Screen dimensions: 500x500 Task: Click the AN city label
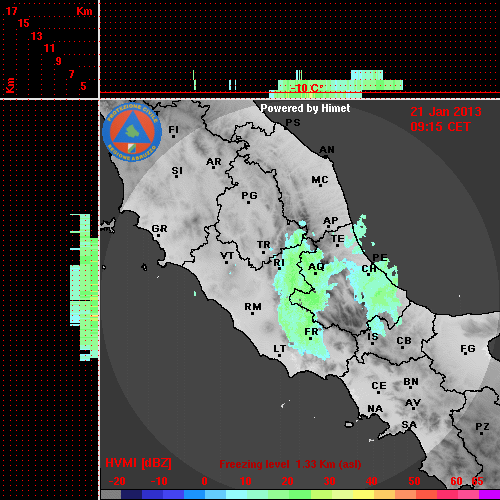click(x=327, y=150)
